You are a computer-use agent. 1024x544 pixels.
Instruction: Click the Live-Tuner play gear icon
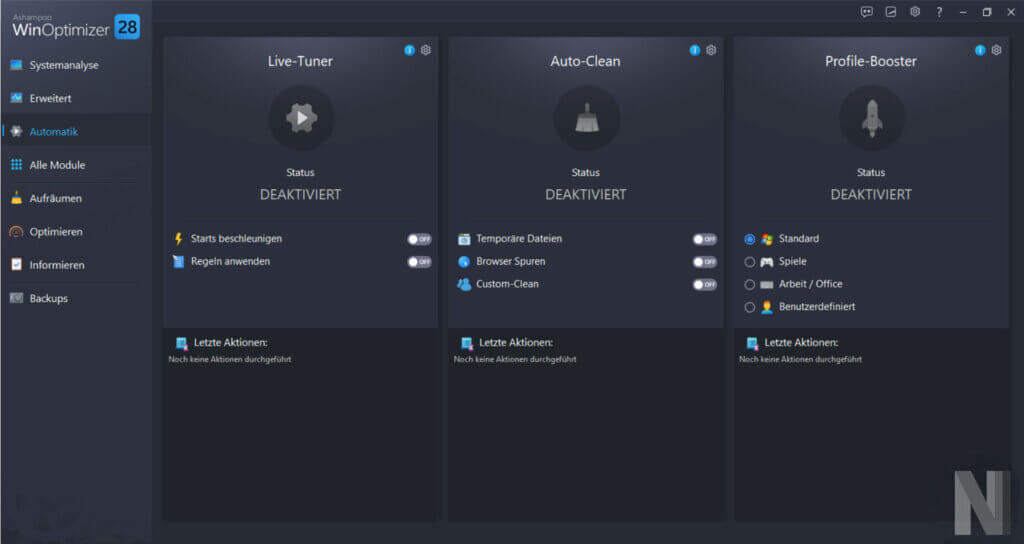coord(301,119)
